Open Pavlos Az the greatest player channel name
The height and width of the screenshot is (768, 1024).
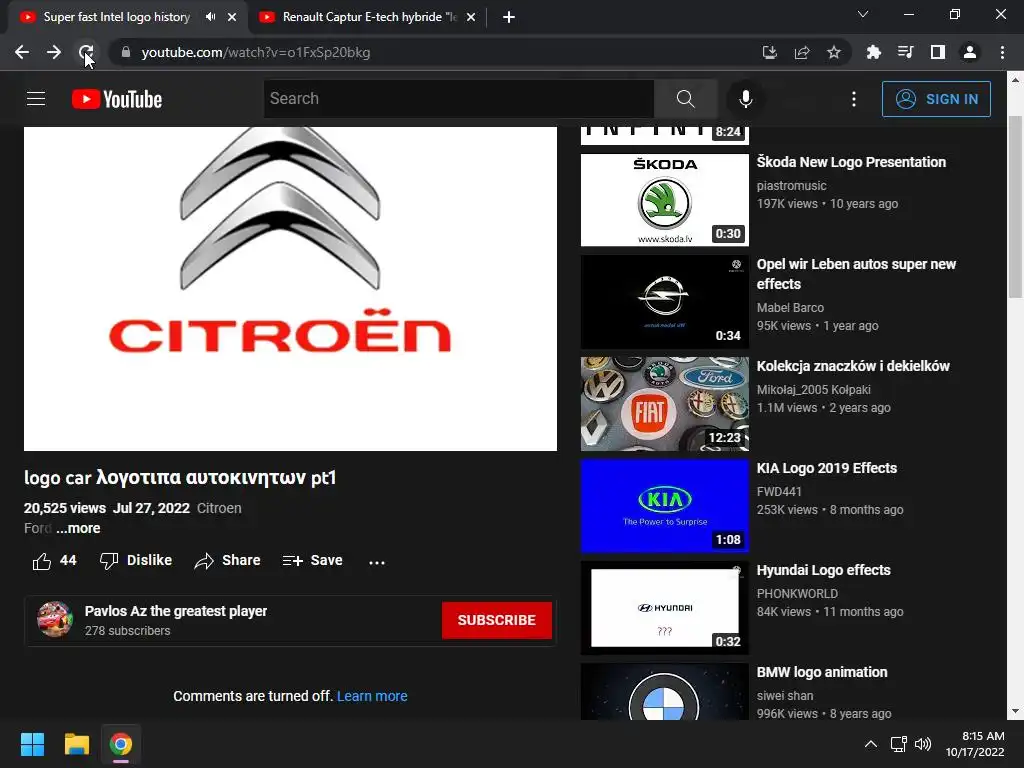(x=176, y=611)
